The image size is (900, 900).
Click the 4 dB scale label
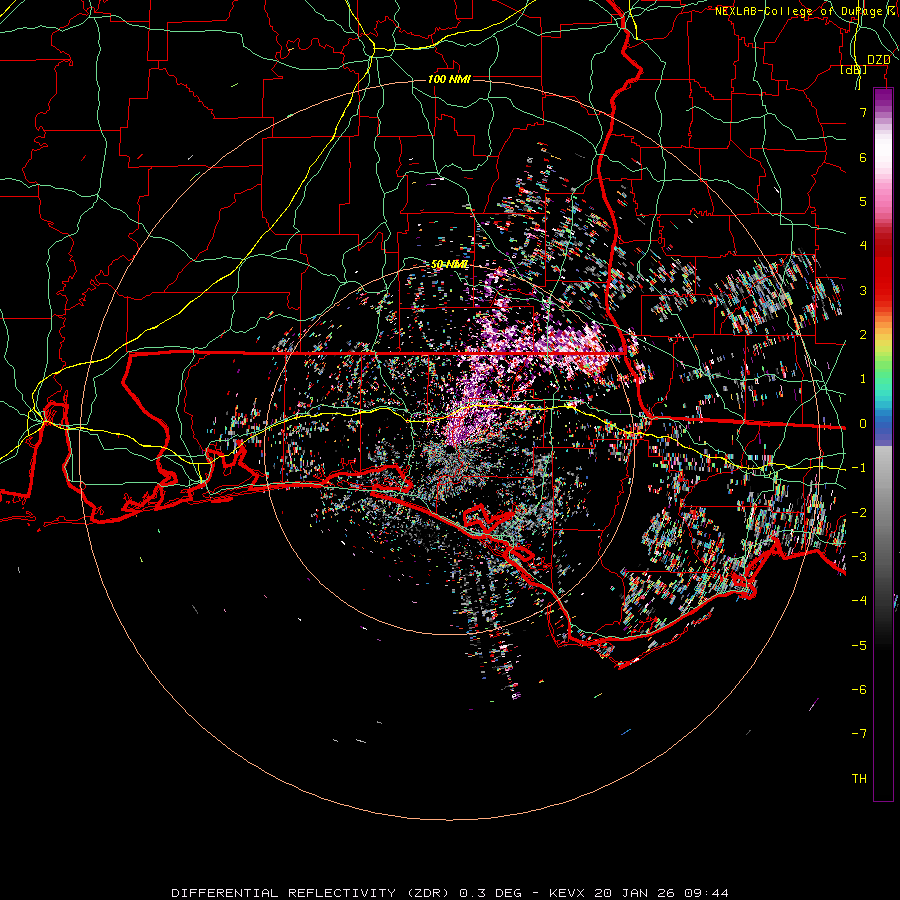[x=863, y=246]
